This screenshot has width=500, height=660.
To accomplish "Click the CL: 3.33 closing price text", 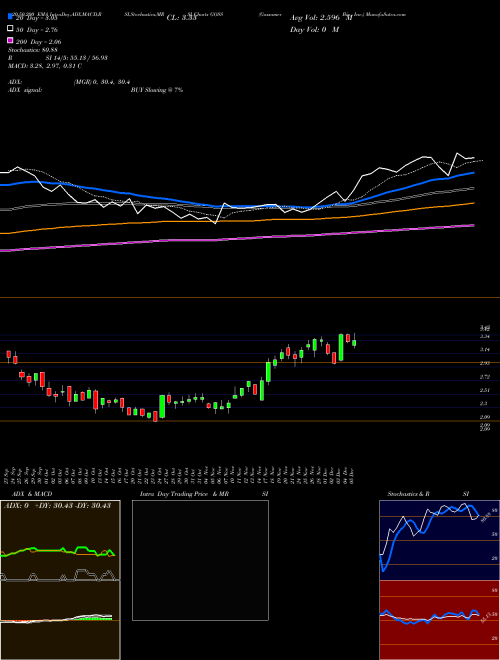I will coord(181,18).
